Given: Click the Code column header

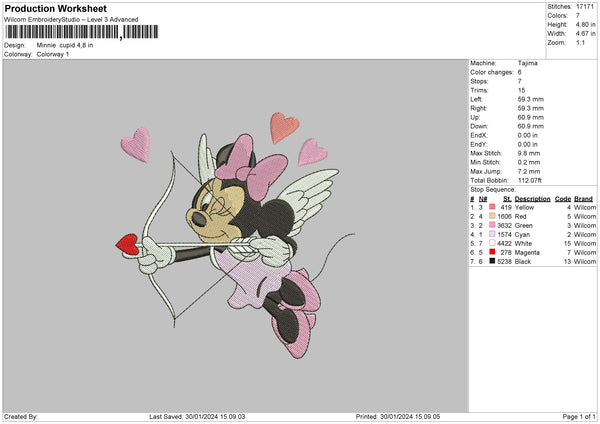Looking at the screenshot, I should click(x=563, y=199).
